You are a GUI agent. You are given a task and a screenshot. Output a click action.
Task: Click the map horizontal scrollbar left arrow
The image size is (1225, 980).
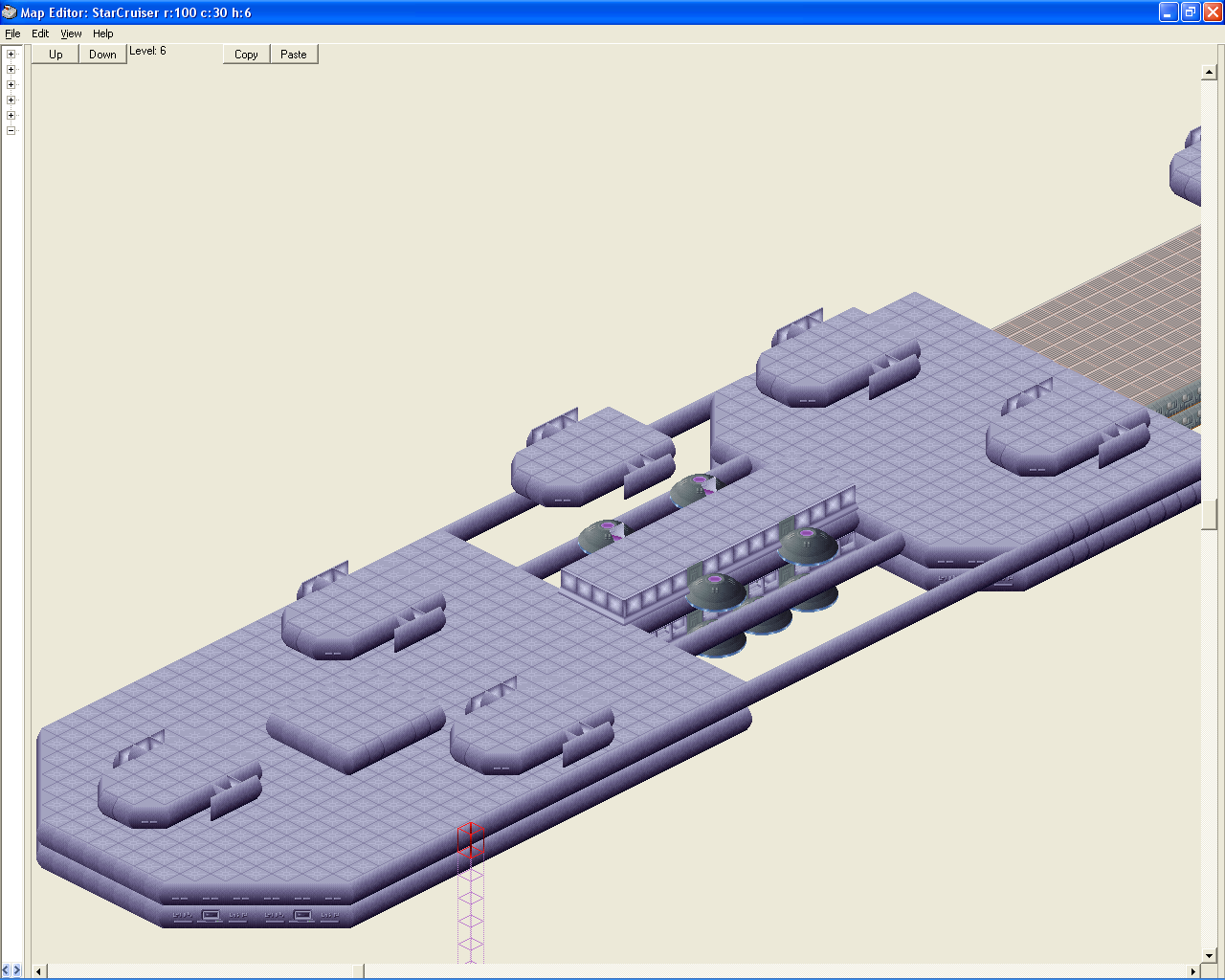[x=38, y=971]
